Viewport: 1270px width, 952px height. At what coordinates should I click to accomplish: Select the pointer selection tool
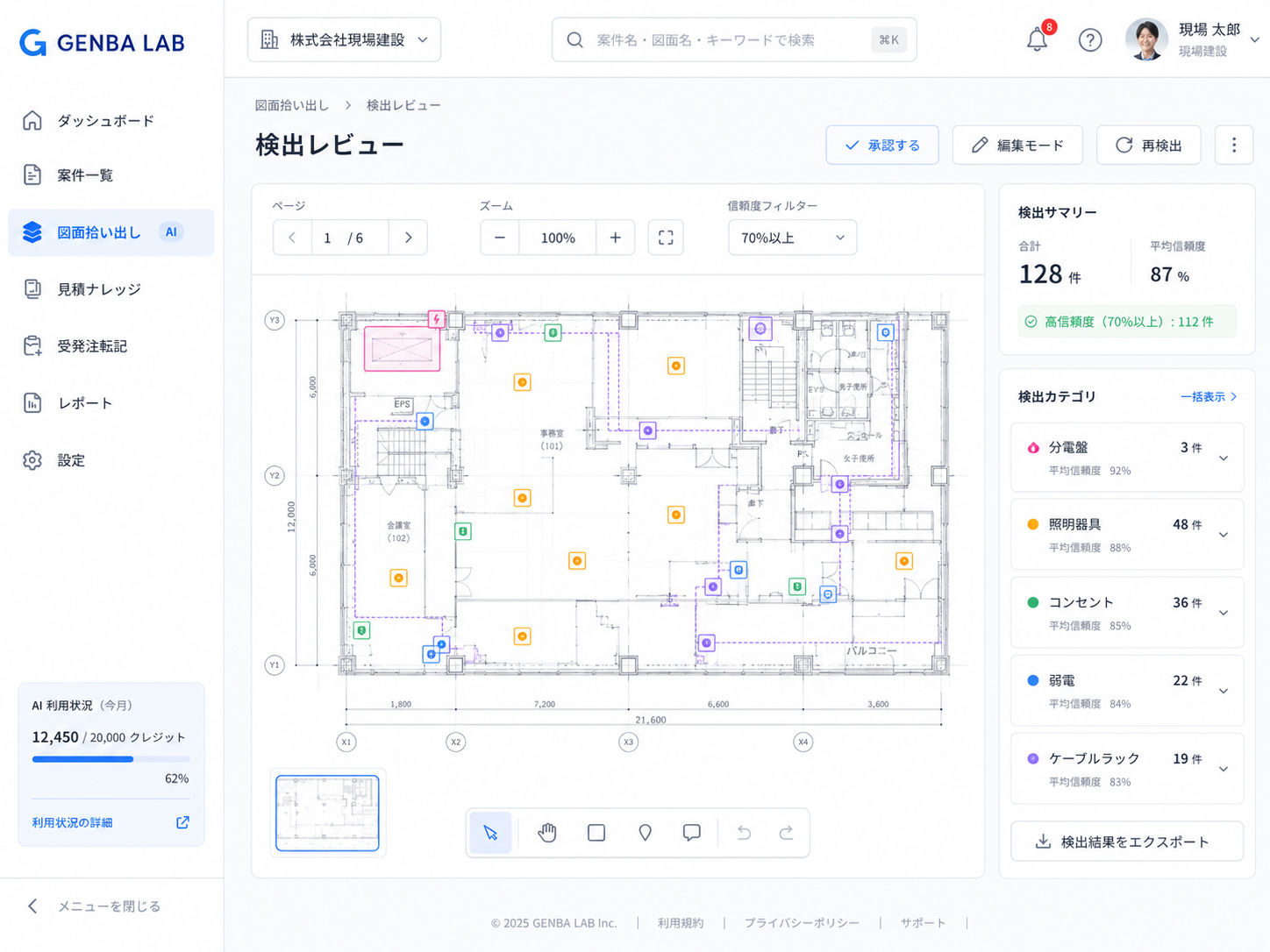tap(490, 833)
